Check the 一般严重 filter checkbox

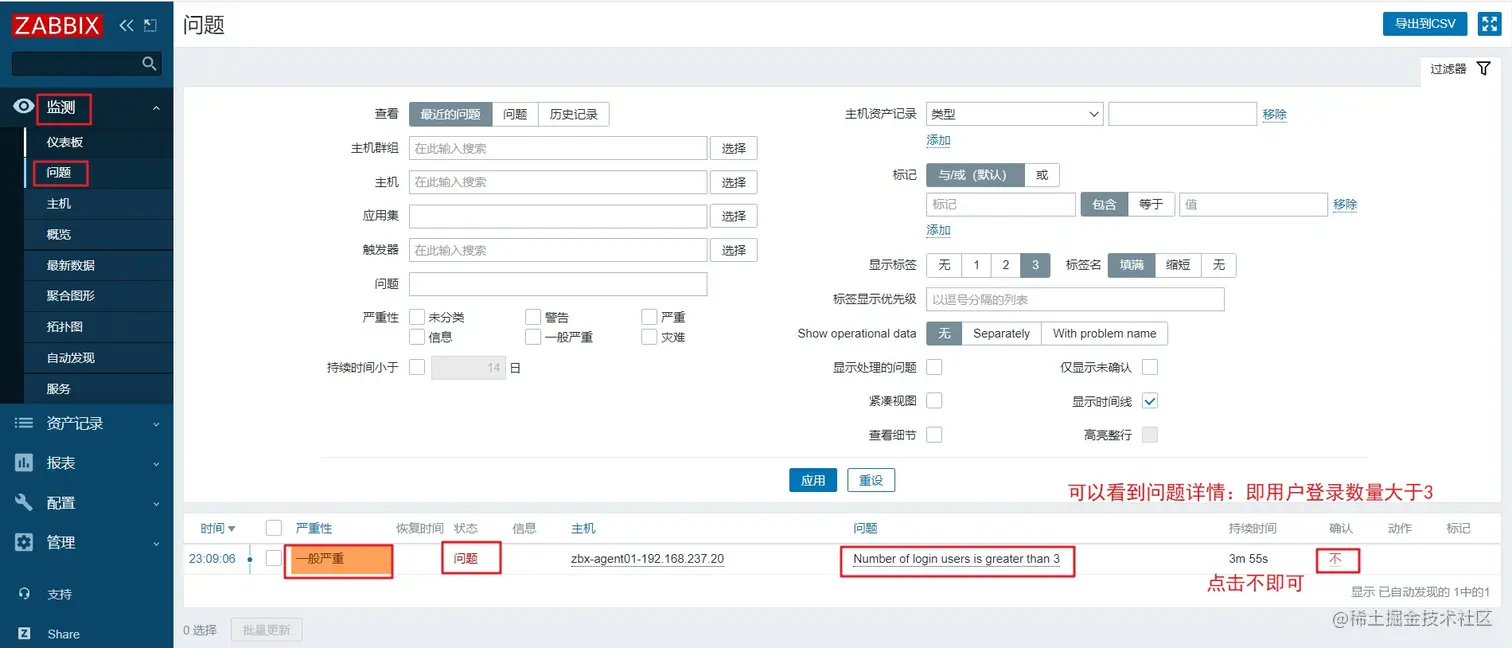click(533, 337)
